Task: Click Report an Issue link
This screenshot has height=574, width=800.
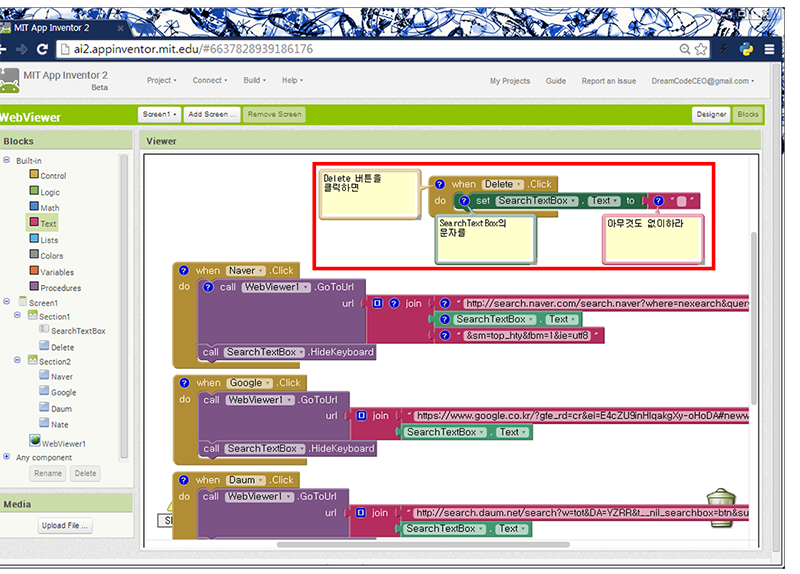Action: click(x=609, y=81)
